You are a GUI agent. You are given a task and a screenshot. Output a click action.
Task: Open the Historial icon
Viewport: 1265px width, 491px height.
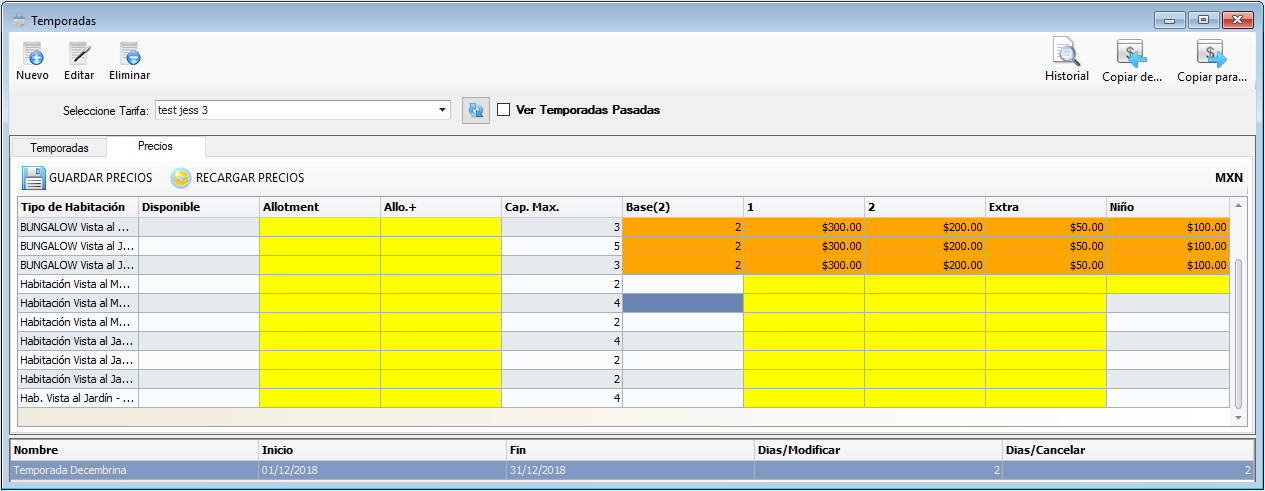click(x=1066, y=53)
